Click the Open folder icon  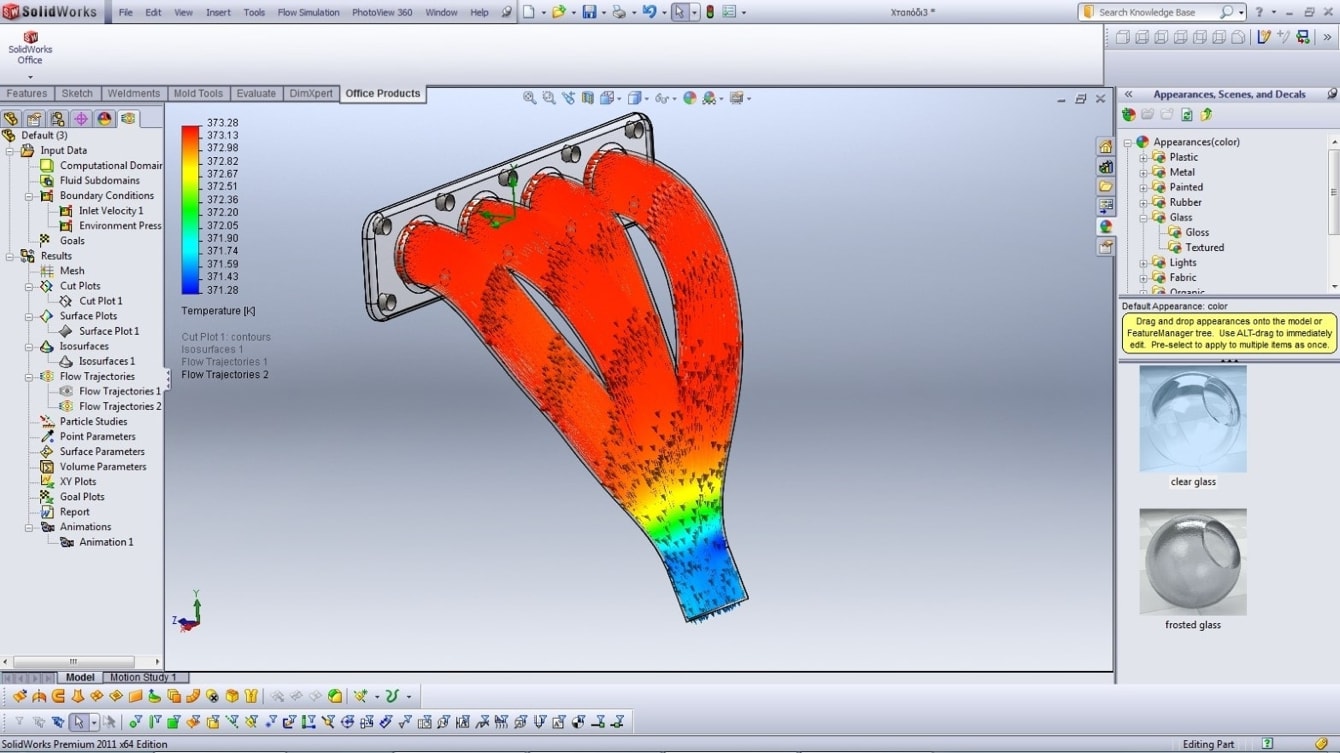click(559, 12)
